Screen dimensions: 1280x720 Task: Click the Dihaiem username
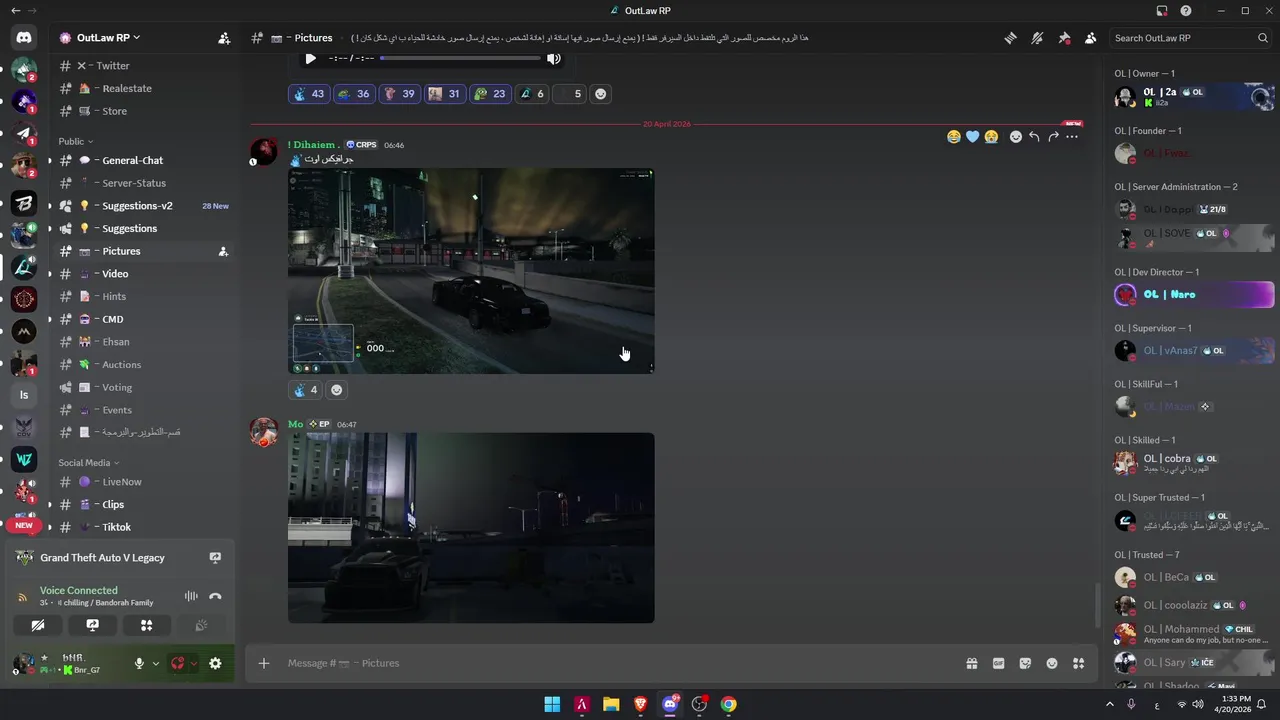click(313, 145)
